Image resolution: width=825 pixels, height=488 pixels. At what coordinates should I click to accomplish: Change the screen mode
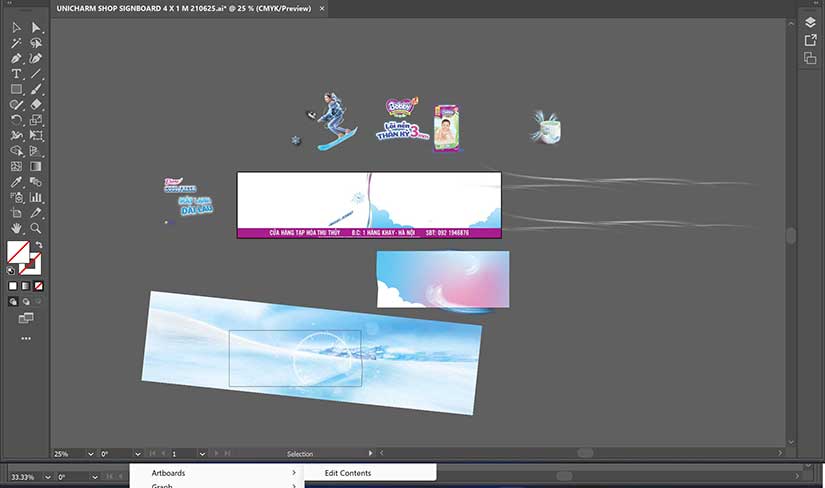pos(26,318)
